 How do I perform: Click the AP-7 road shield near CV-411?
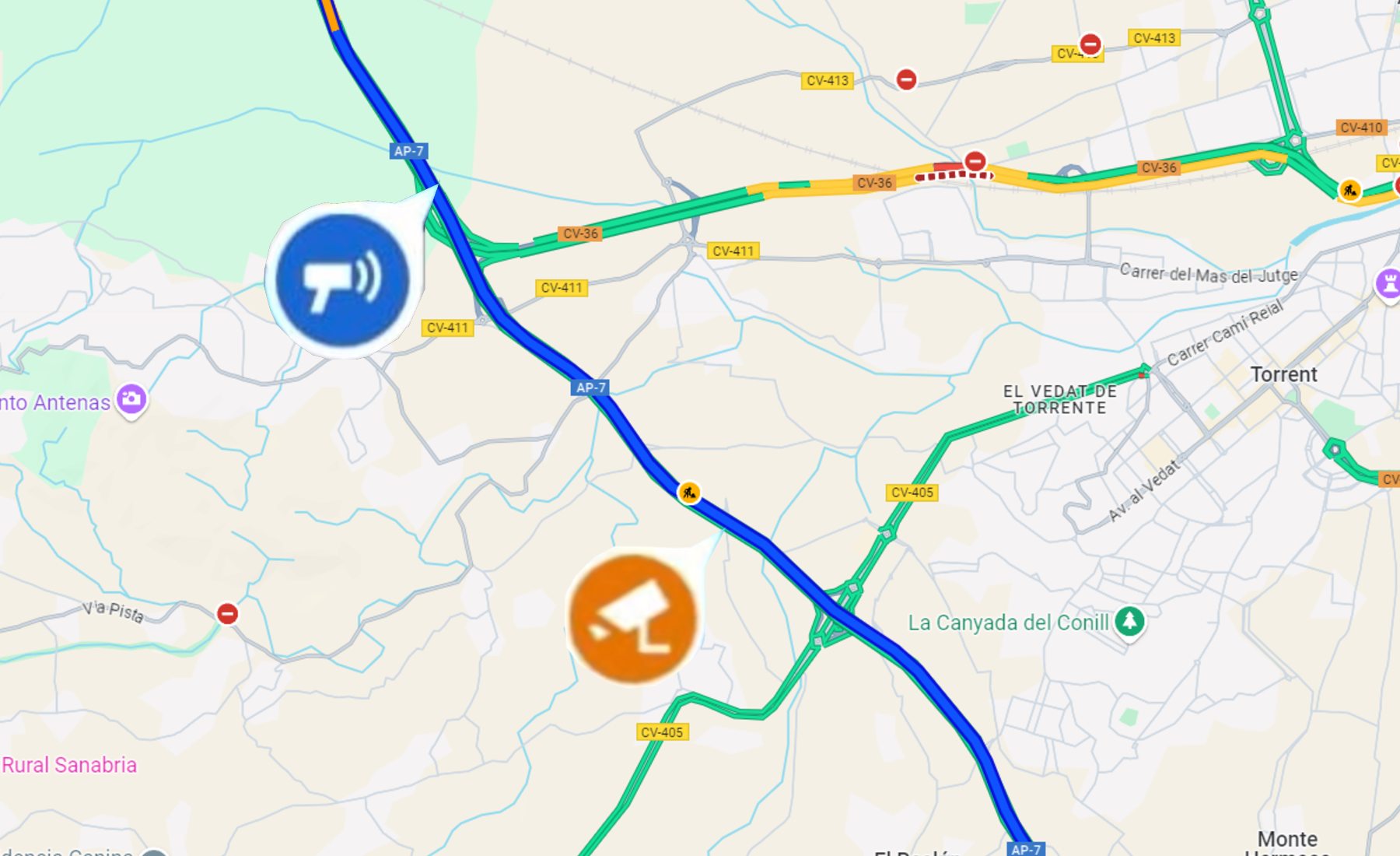tap(590, 388)
